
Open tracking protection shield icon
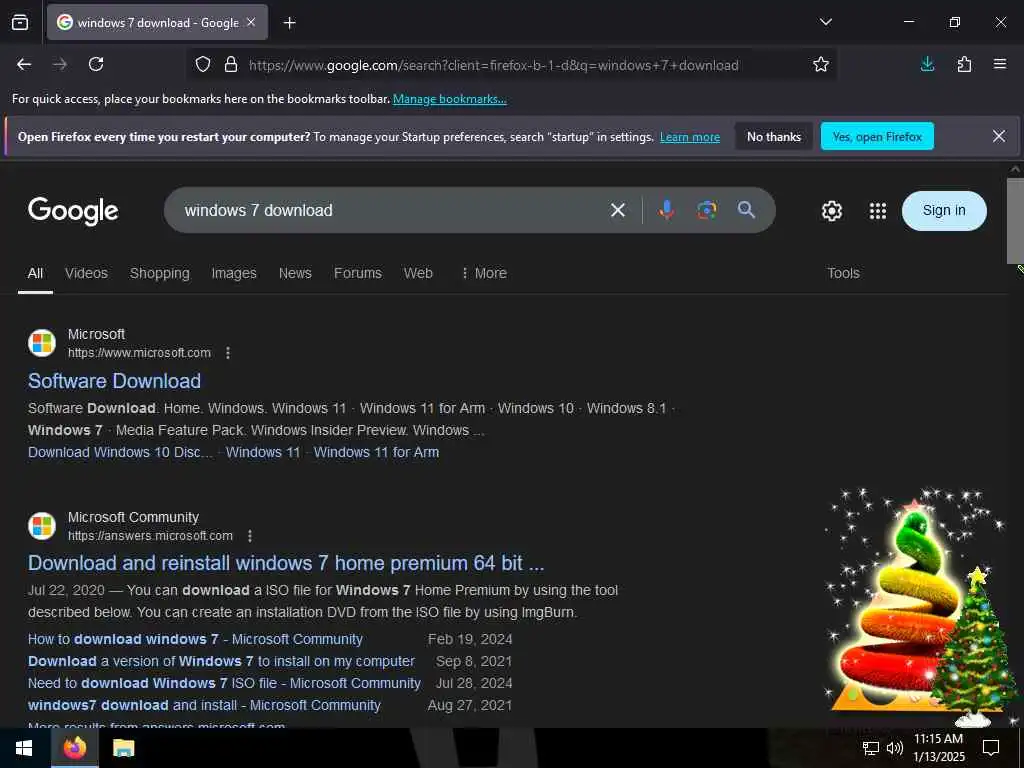(203, 65)
